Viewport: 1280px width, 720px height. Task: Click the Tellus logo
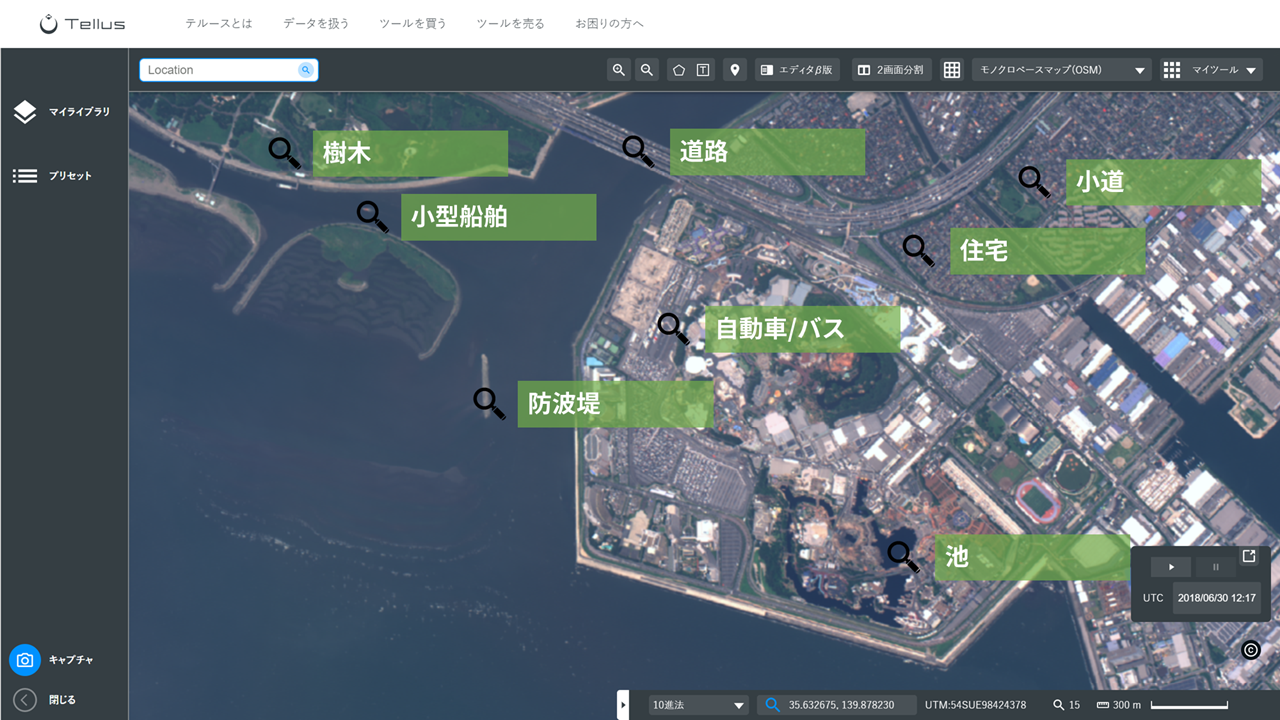click(82, 24)
